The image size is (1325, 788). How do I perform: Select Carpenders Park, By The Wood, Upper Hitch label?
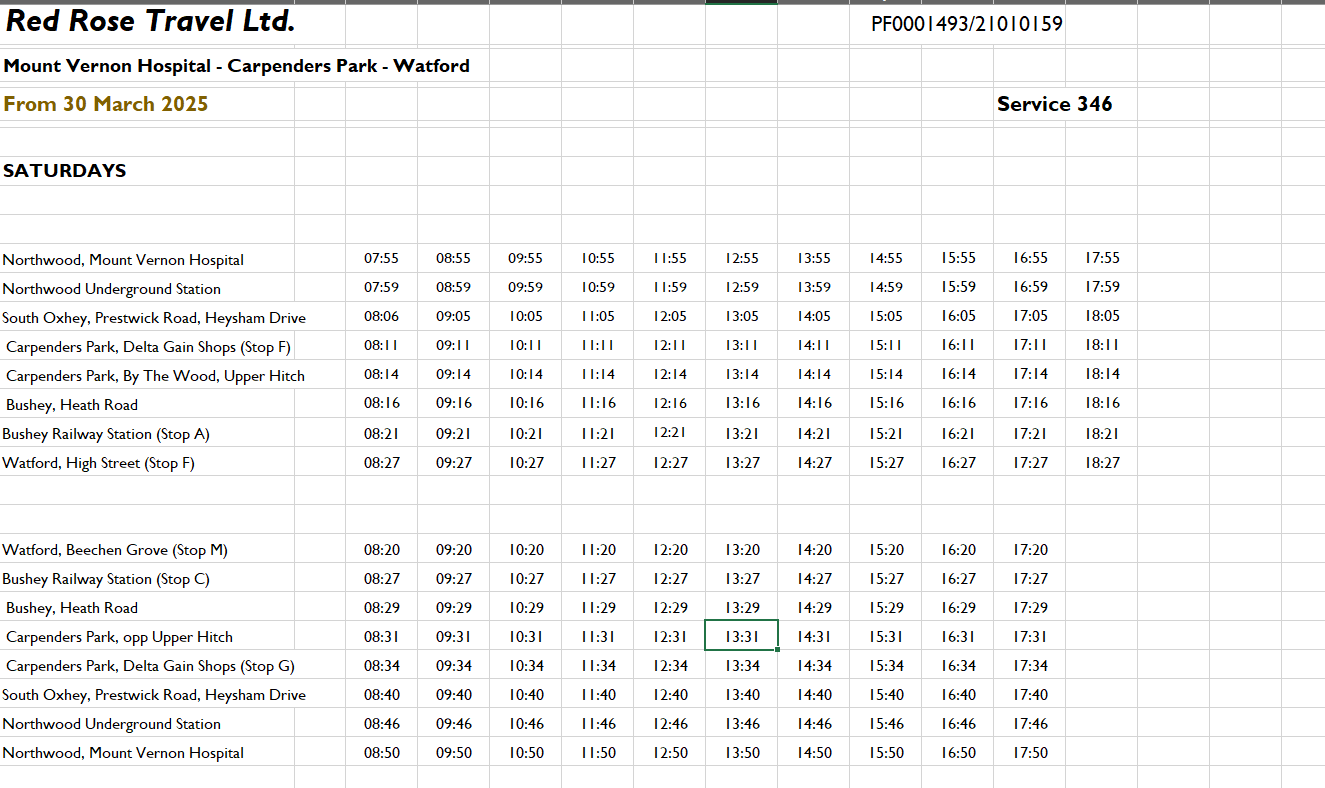(x=155, y=376)
